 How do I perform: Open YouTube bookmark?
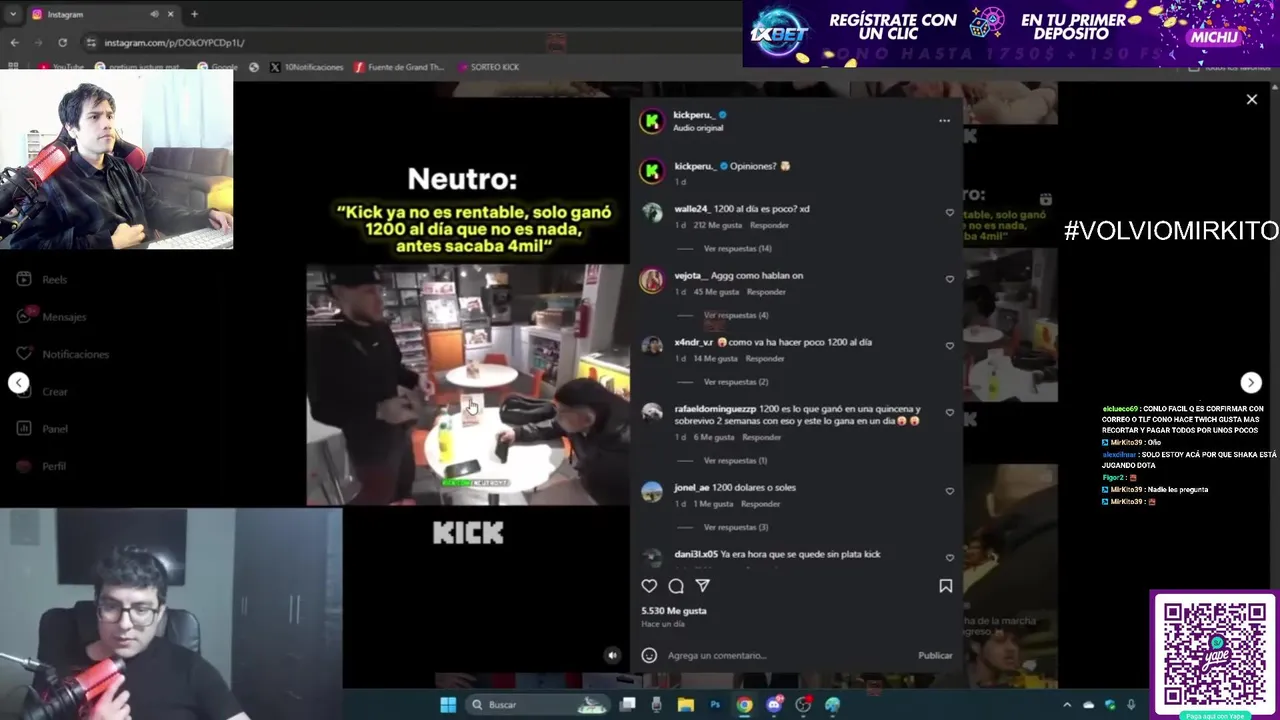coord(62,67)
